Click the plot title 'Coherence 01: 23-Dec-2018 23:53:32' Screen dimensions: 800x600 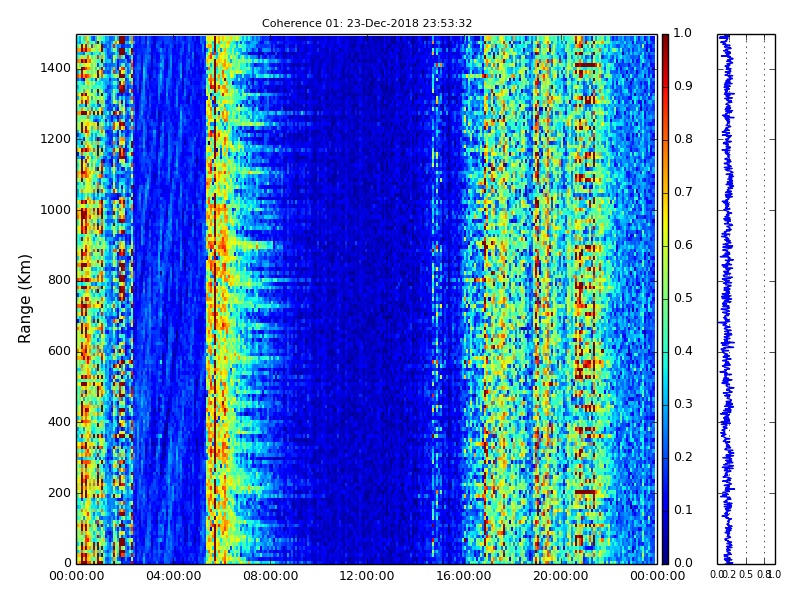(367, 23)
